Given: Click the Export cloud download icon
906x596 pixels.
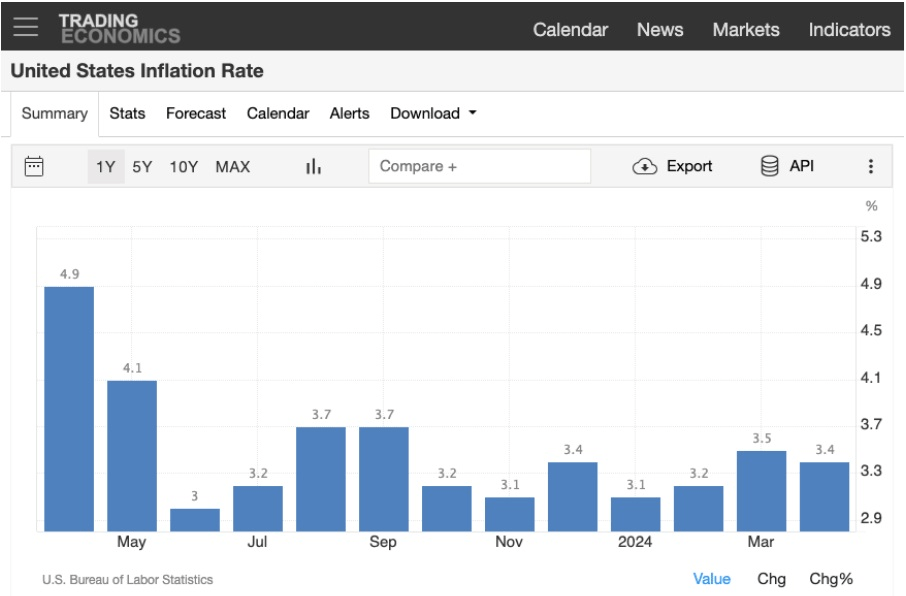Looking at the screenshot, I should click(x=645, y=167).
